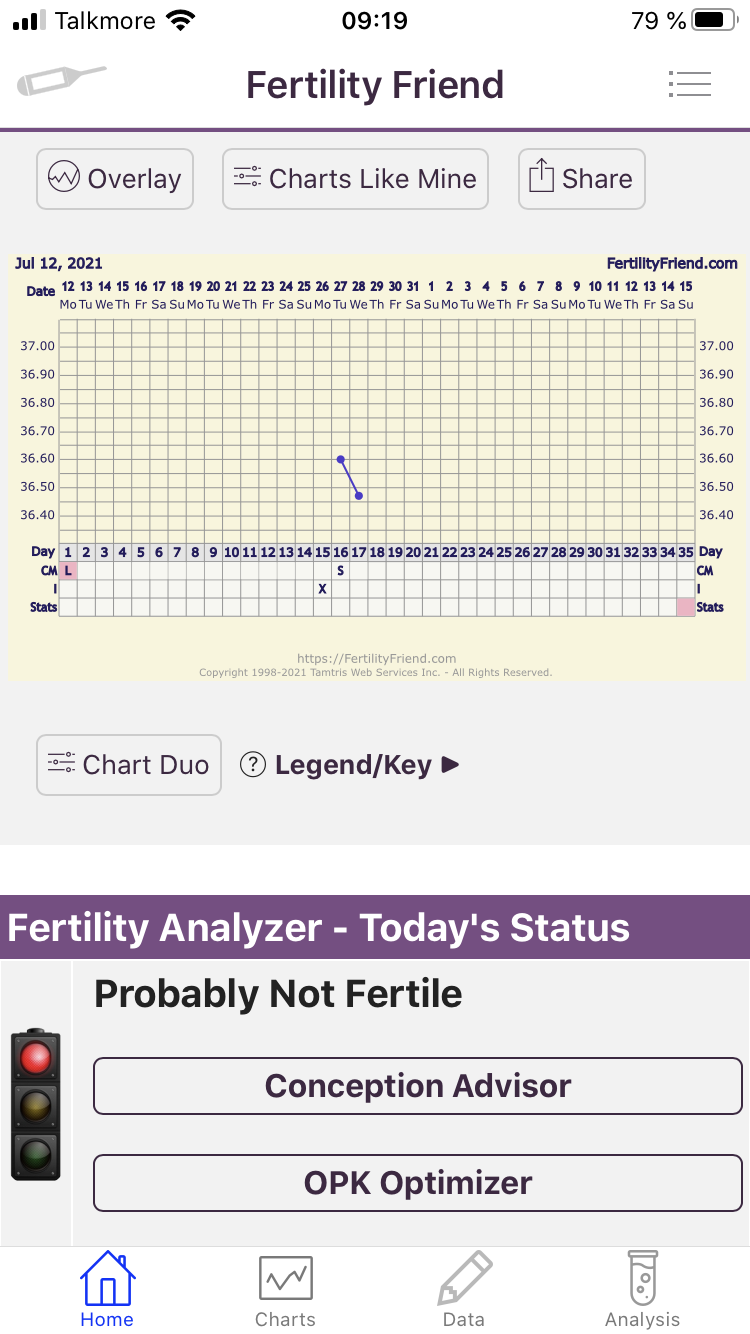Share the chart
750x1334 pixels.
tap(581, 179)
